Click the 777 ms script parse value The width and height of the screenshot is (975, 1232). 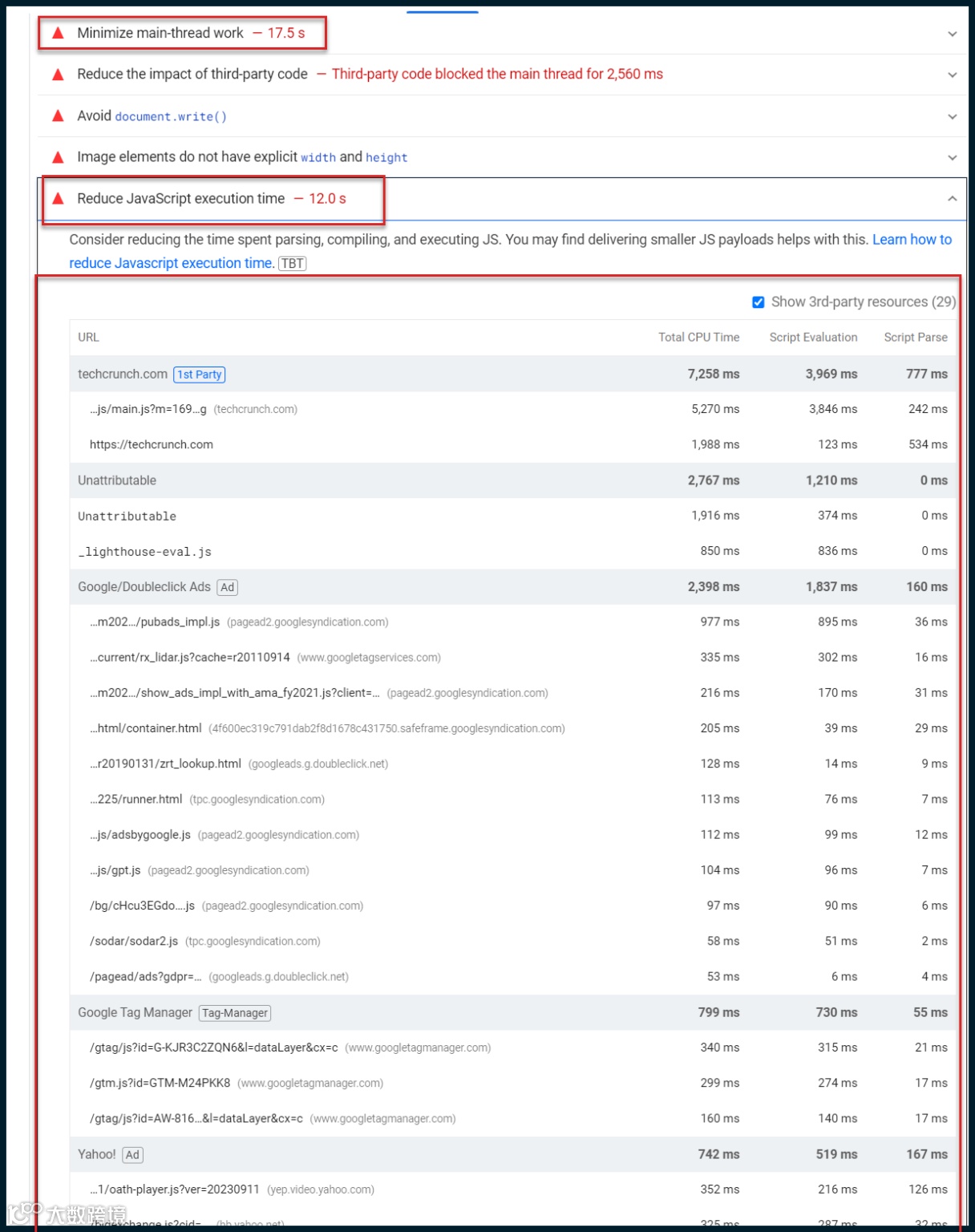click(x=927, y=374)
